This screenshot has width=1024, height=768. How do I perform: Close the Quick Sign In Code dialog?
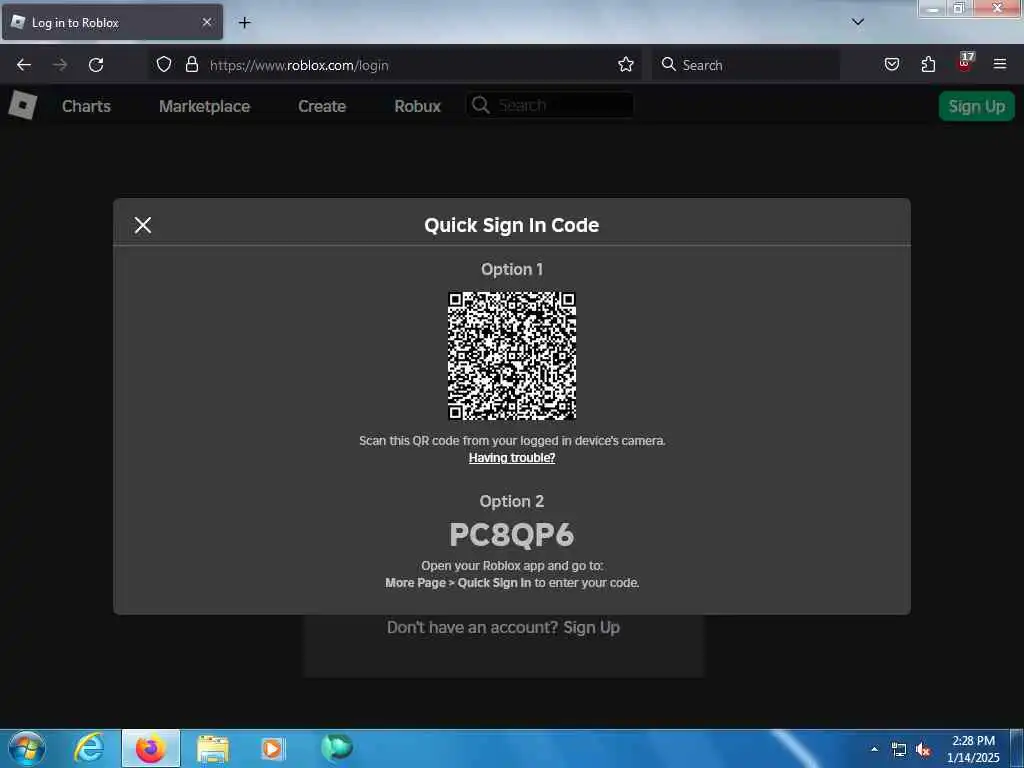click(x=143, y=225)
